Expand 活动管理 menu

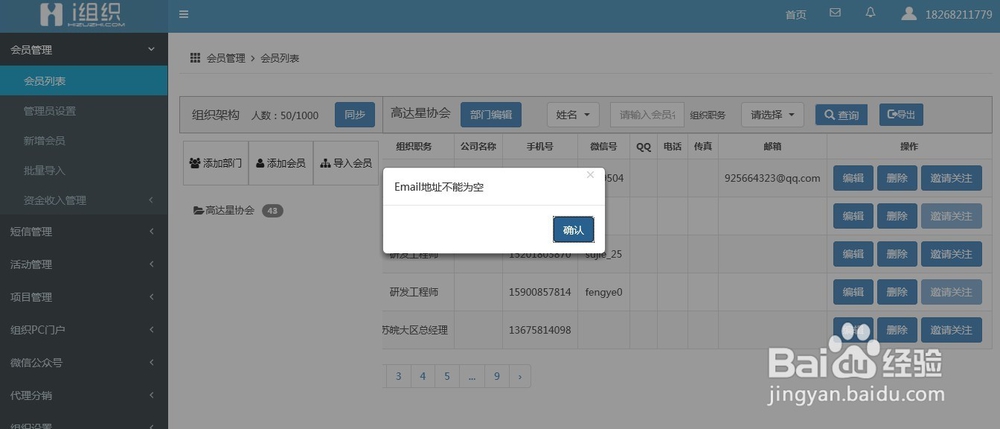pos(84,265)
